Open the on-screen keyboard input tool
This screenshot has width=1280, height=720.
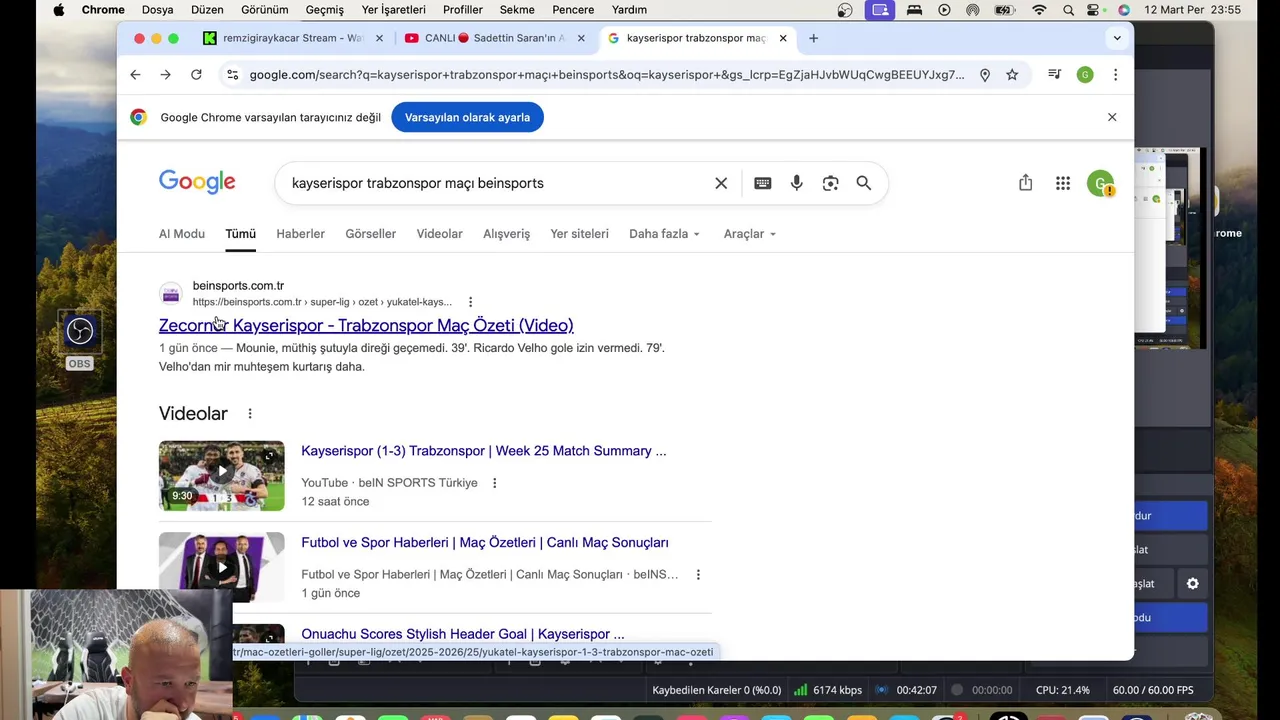point(763,183)
